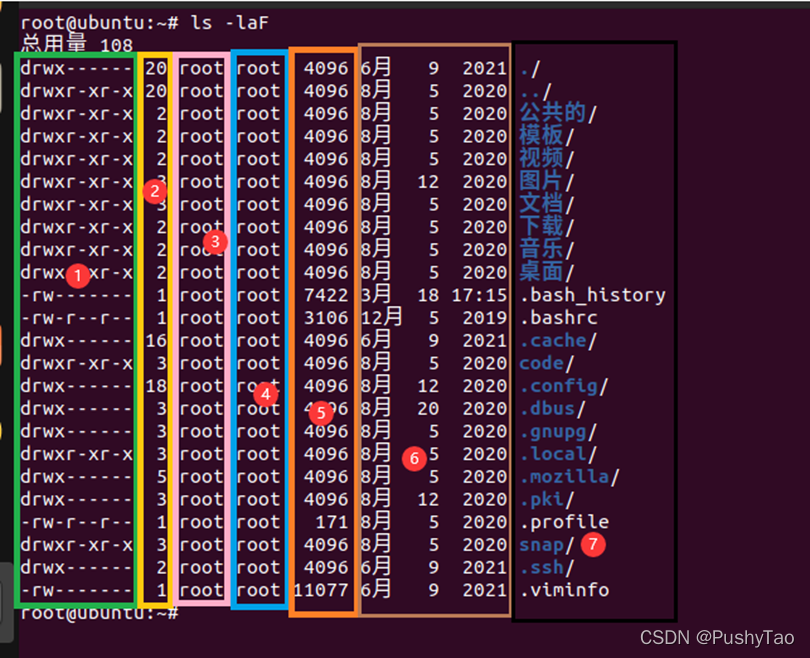This screenshot has height=658, width=810.
Task: Click the 'ls -laF' command text
Action: (x=229, y=23)
